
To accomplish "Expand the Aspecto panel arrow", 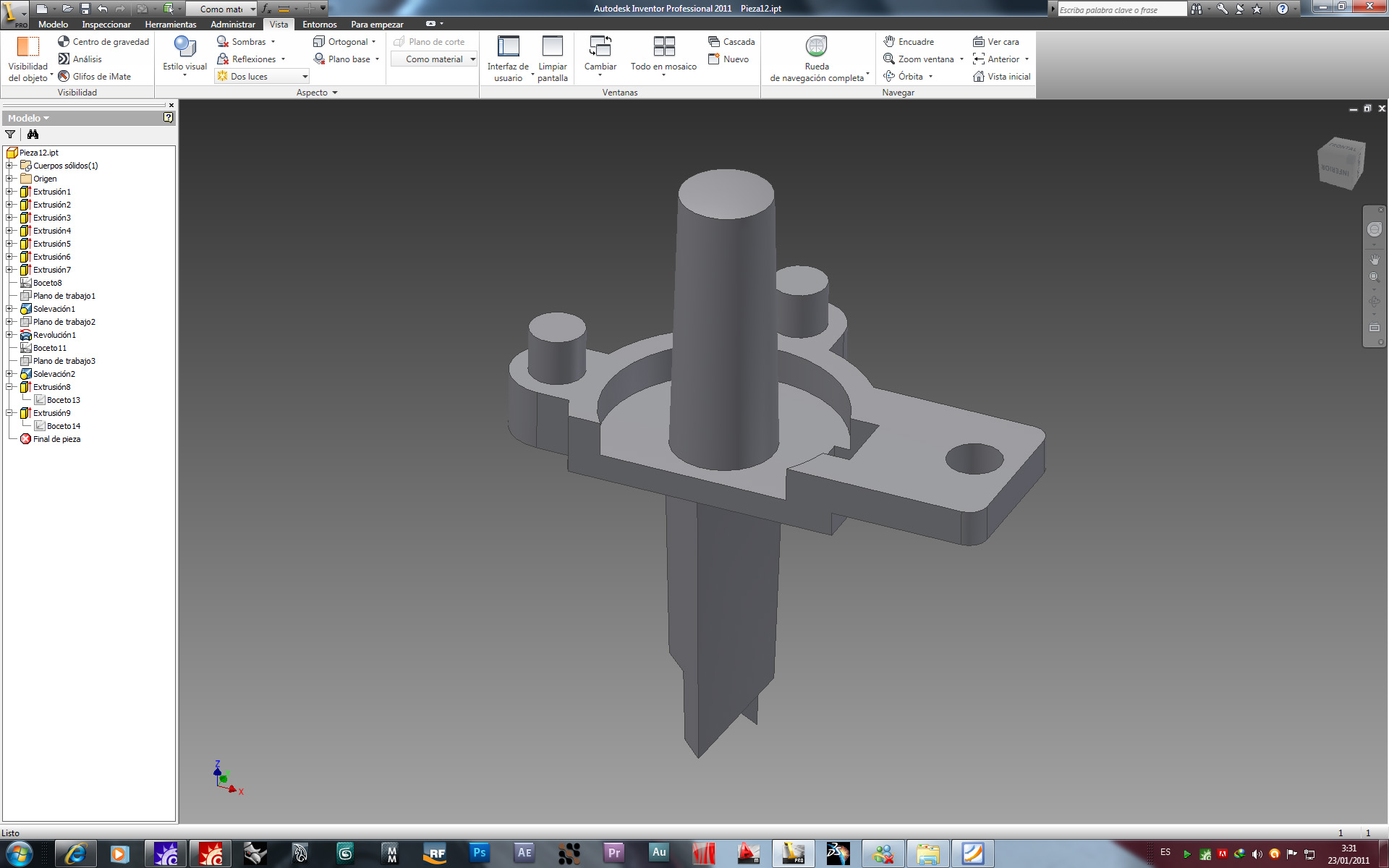I will (335, 93).
